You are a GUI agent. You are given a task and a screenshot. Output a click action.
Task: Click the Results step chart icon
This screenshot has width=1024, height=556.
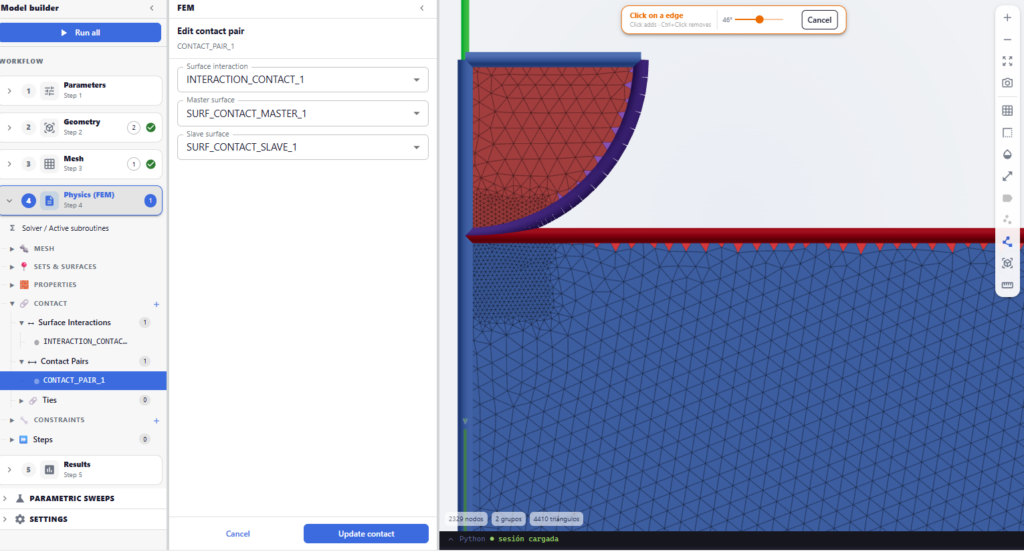[x=49, y=470]
